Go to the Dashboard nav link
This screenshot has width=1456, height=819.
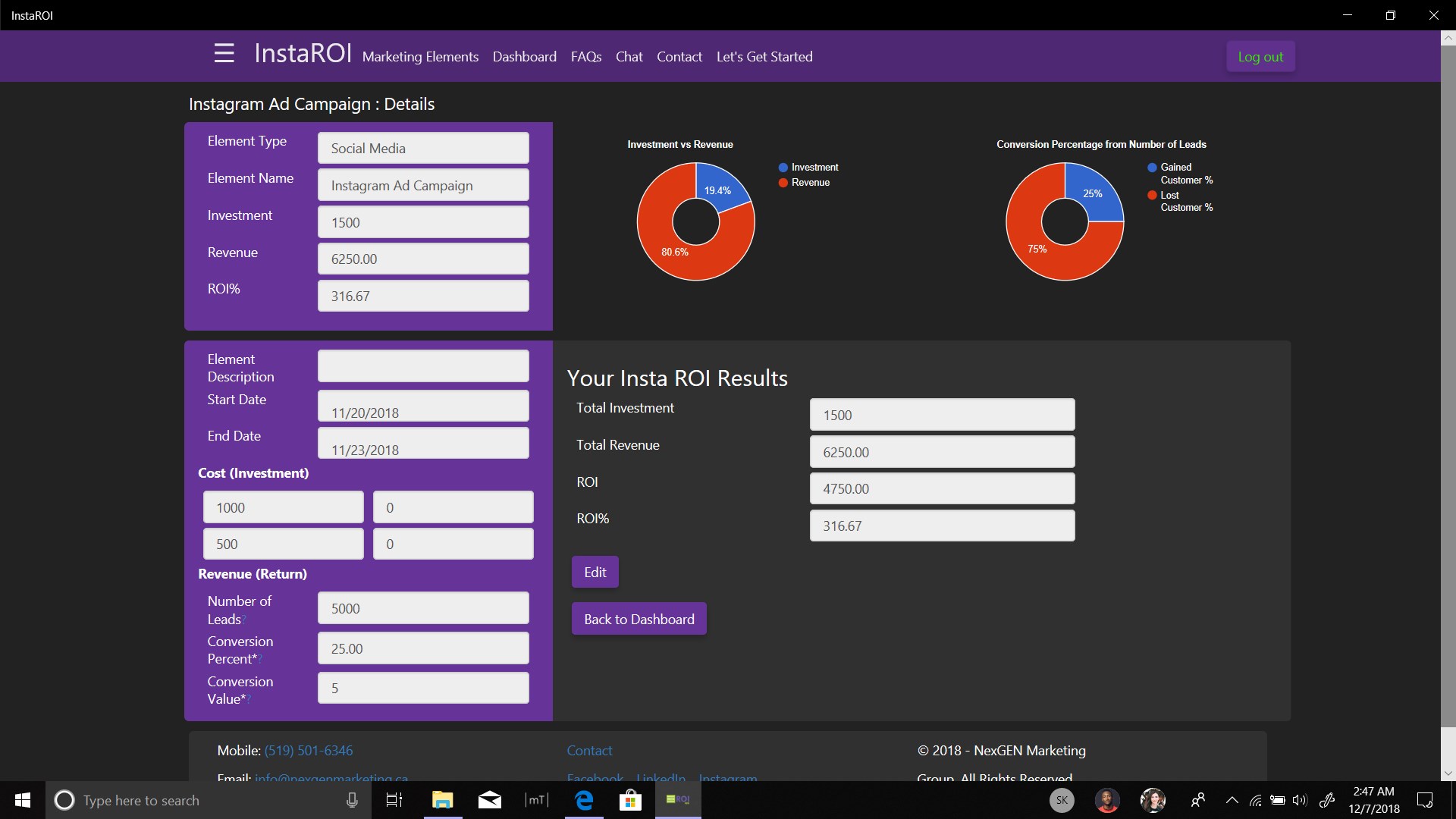pyautogui.click(x=524, y=57)
